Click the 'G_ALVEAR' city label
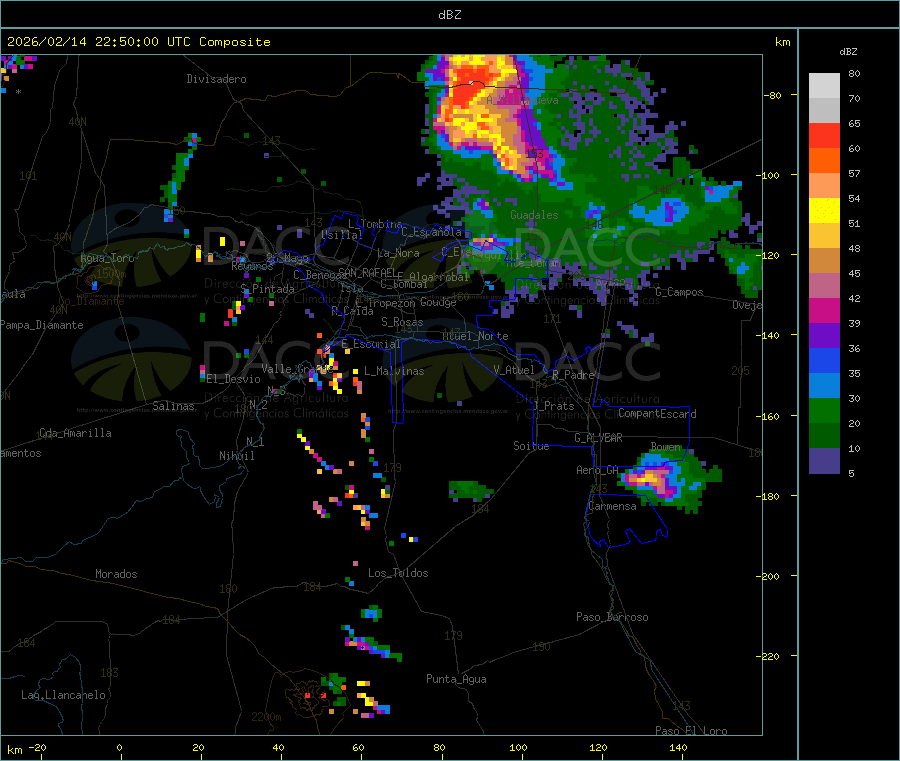 [x=598, y=438]
